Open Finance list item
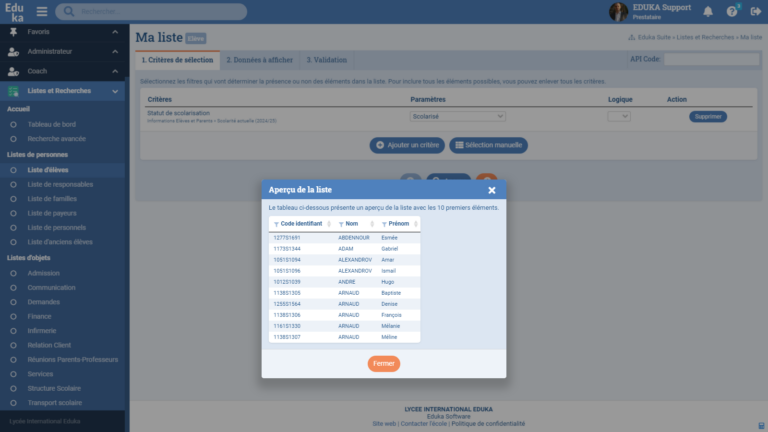 [39, 316]
